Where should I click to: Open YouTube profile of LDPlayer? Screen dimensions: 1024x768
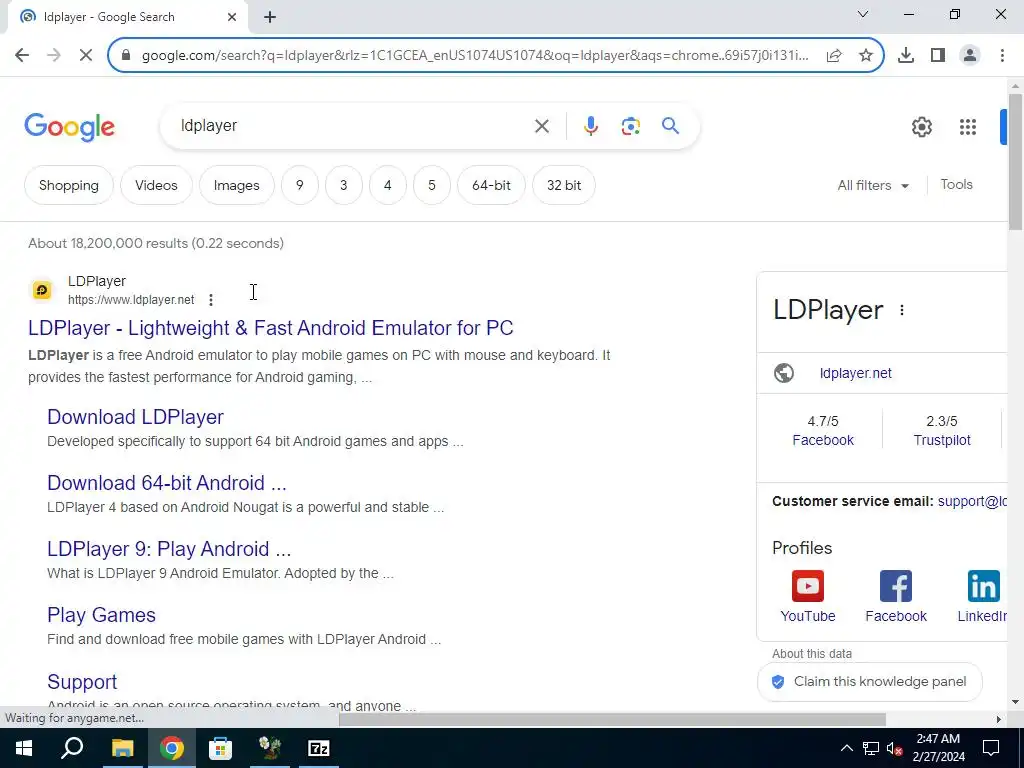(808, 596)
